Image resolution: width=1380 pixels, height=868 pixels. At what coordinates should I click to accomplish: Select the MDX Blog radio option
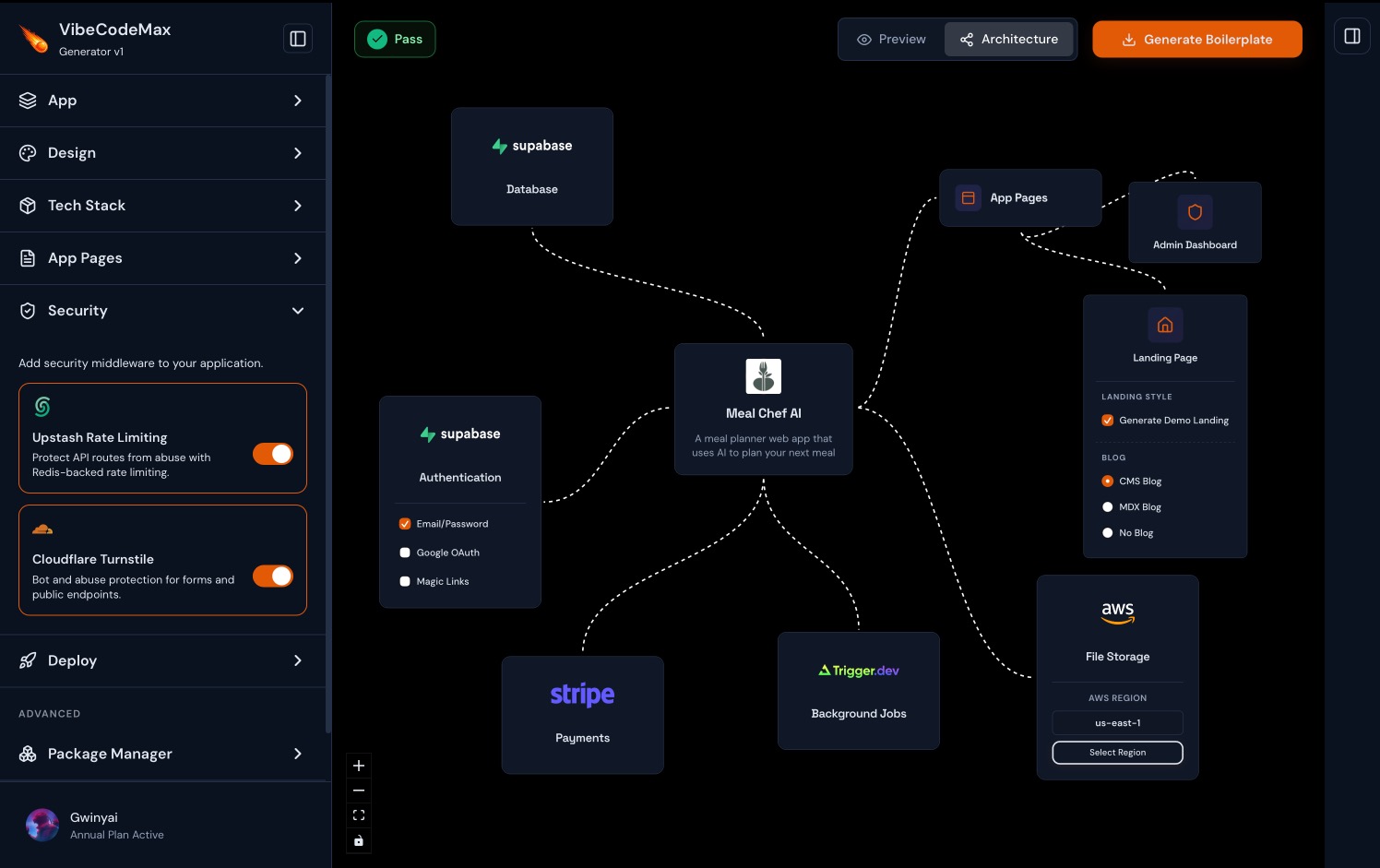pos(1108,507)
